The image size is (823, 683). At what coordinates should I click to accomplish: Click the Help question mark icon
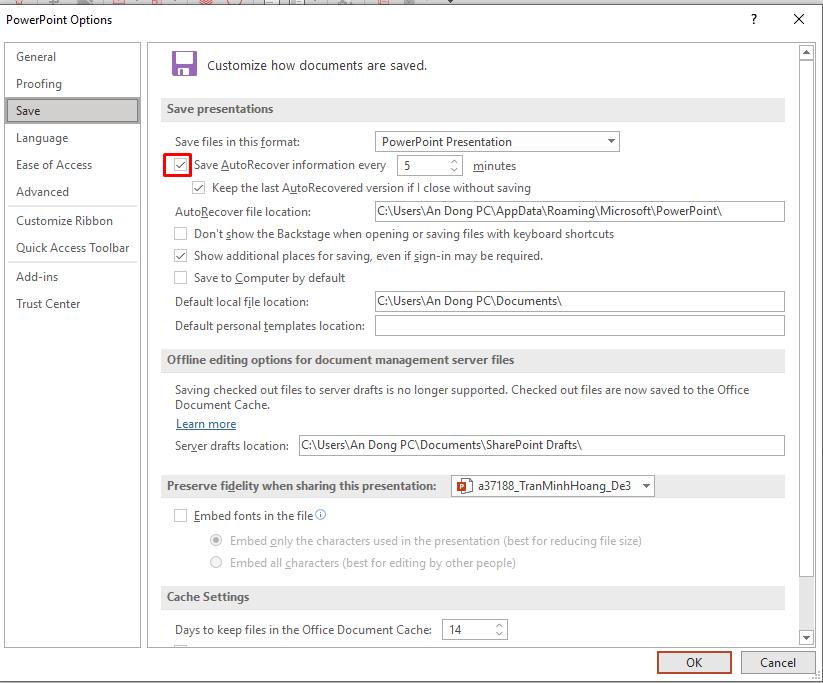[754, 19]
